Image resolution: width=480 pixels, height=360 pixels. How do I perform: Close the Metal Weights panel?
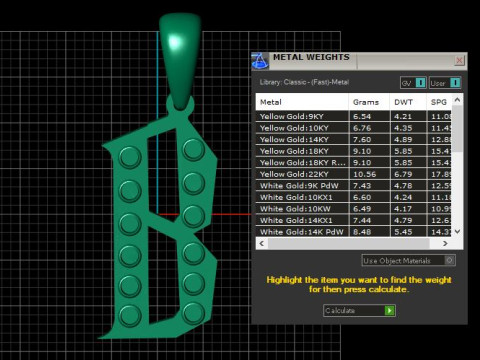[x=460, y=60]
